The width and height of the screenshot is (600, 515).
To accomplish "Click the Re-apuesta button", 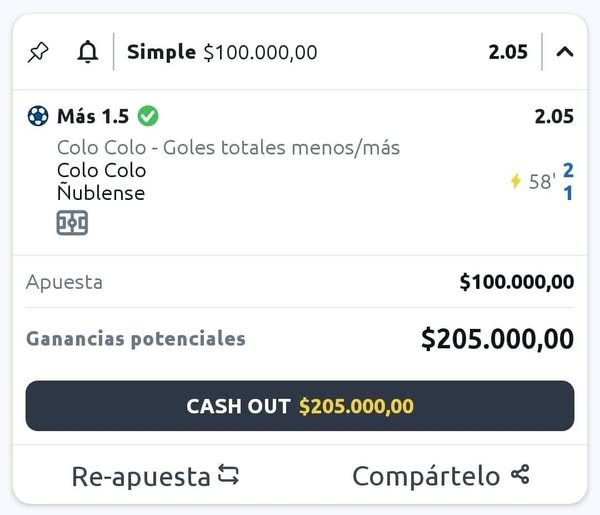I will (155, 476).
